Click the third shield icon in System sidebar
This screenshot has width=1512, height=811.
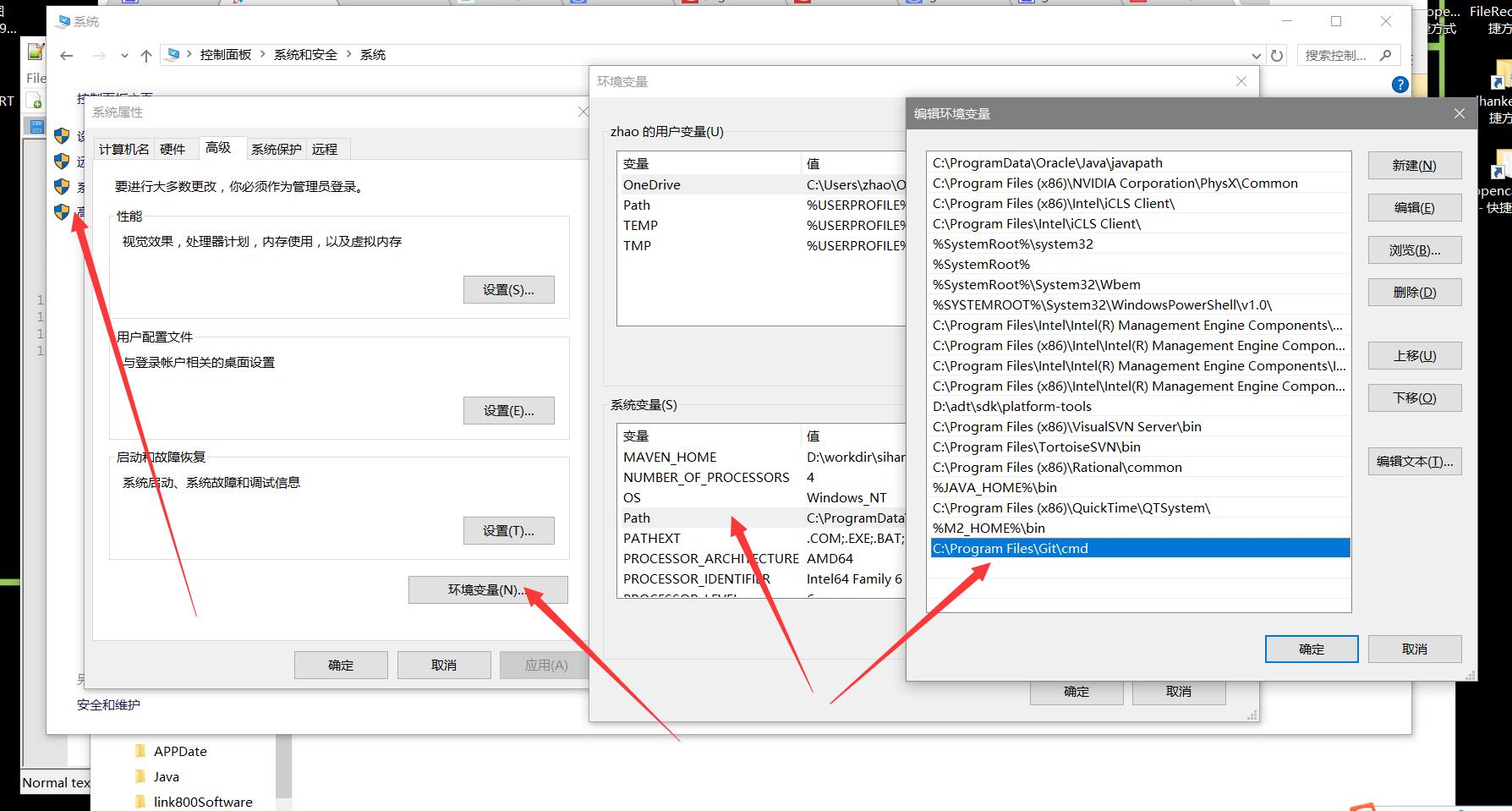click(x=62, y=186)
